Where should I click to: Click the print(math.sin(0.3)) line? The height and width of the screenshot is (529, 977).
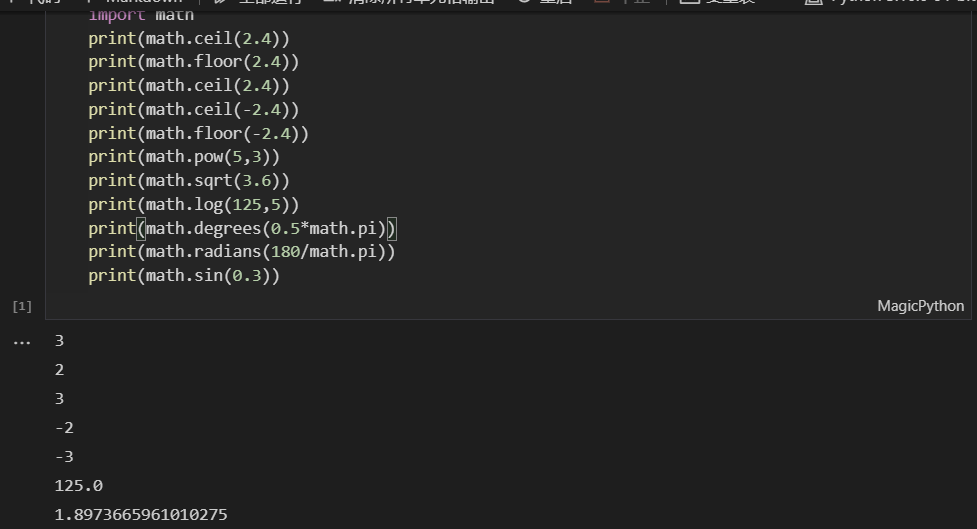184,275
